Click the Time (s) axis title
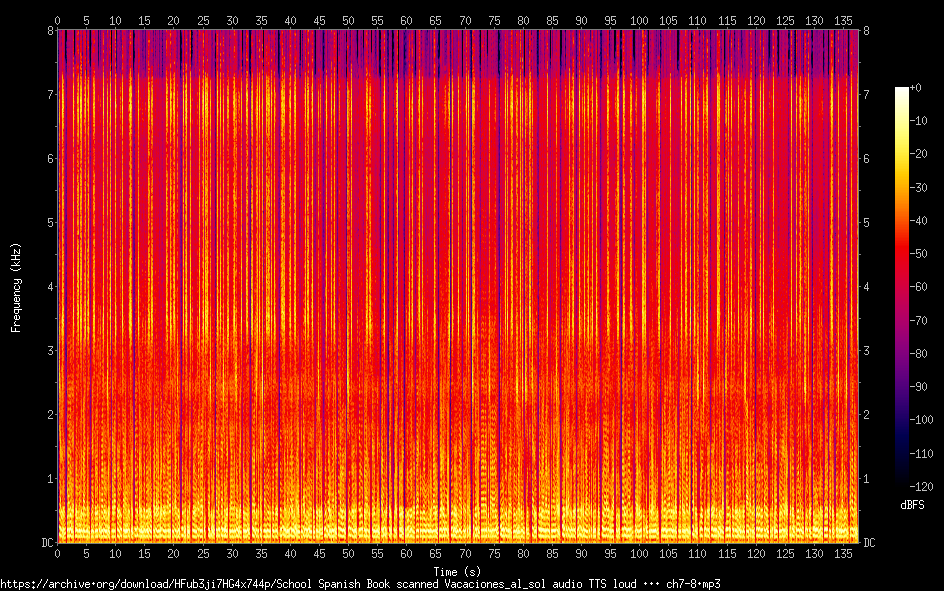The height and width of the screenshot is (591, 944). coord(457,572)
